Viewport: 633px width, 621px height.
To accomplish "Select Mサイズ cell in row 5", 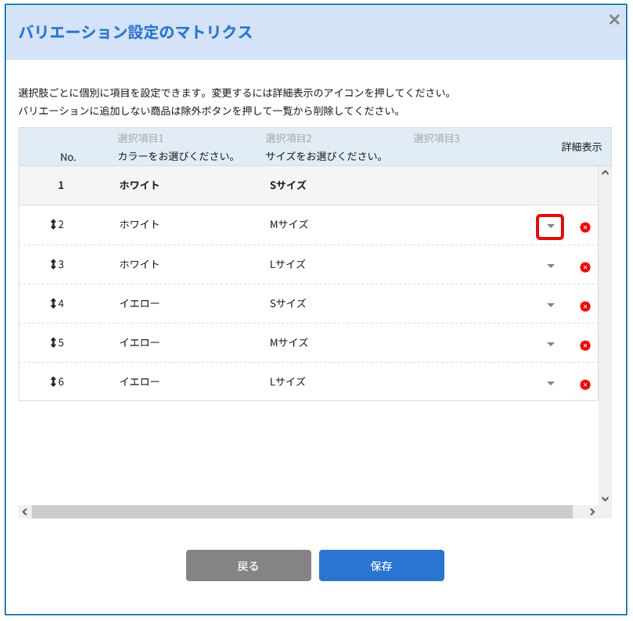I will coord(289,342).
